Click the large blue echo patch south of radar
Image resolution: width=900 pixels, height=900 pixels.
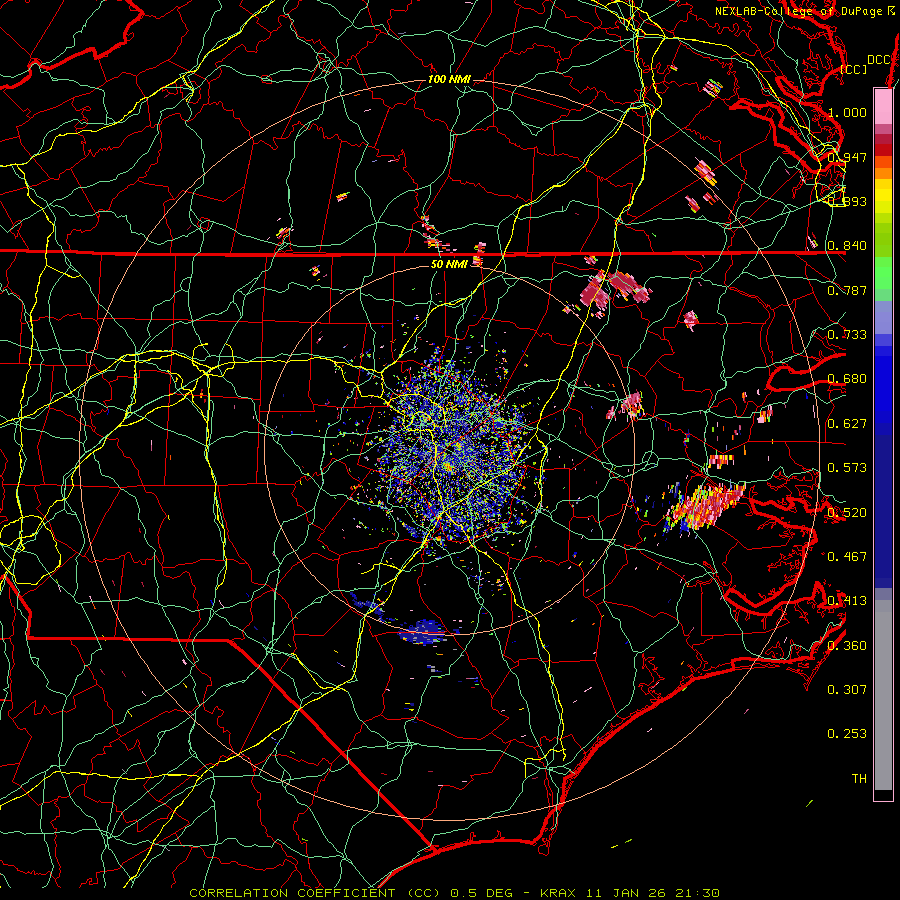click(423, 631)
